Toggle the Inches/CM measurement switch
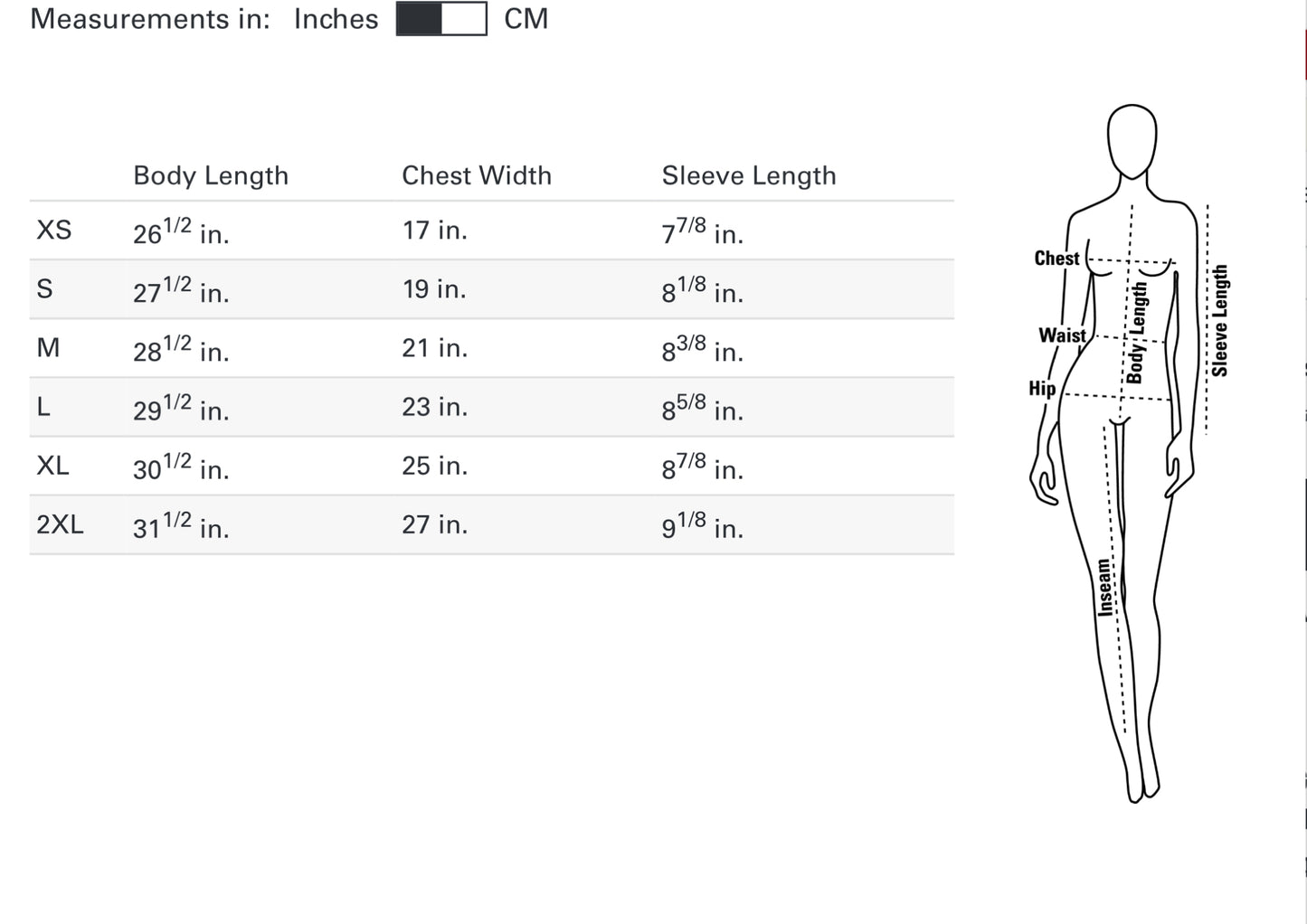Viewport: 1307px width, 924px height. pyautogui.click(x=441, y=19)
